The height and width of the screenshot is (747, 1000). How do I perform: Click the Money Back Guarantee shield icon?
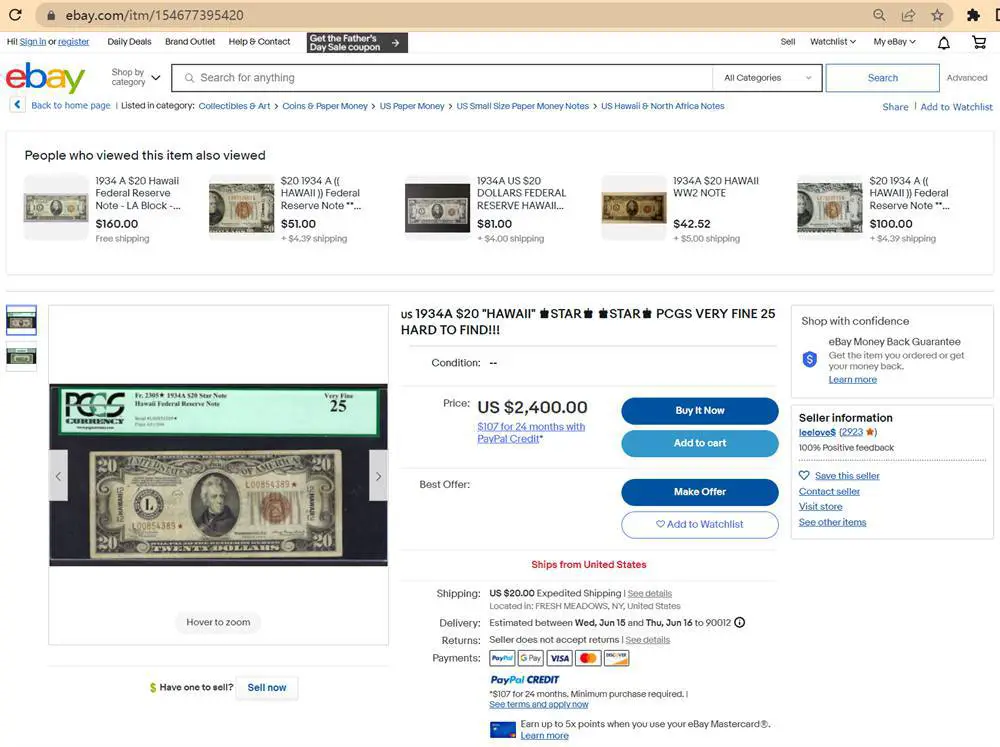coord(809,359)
